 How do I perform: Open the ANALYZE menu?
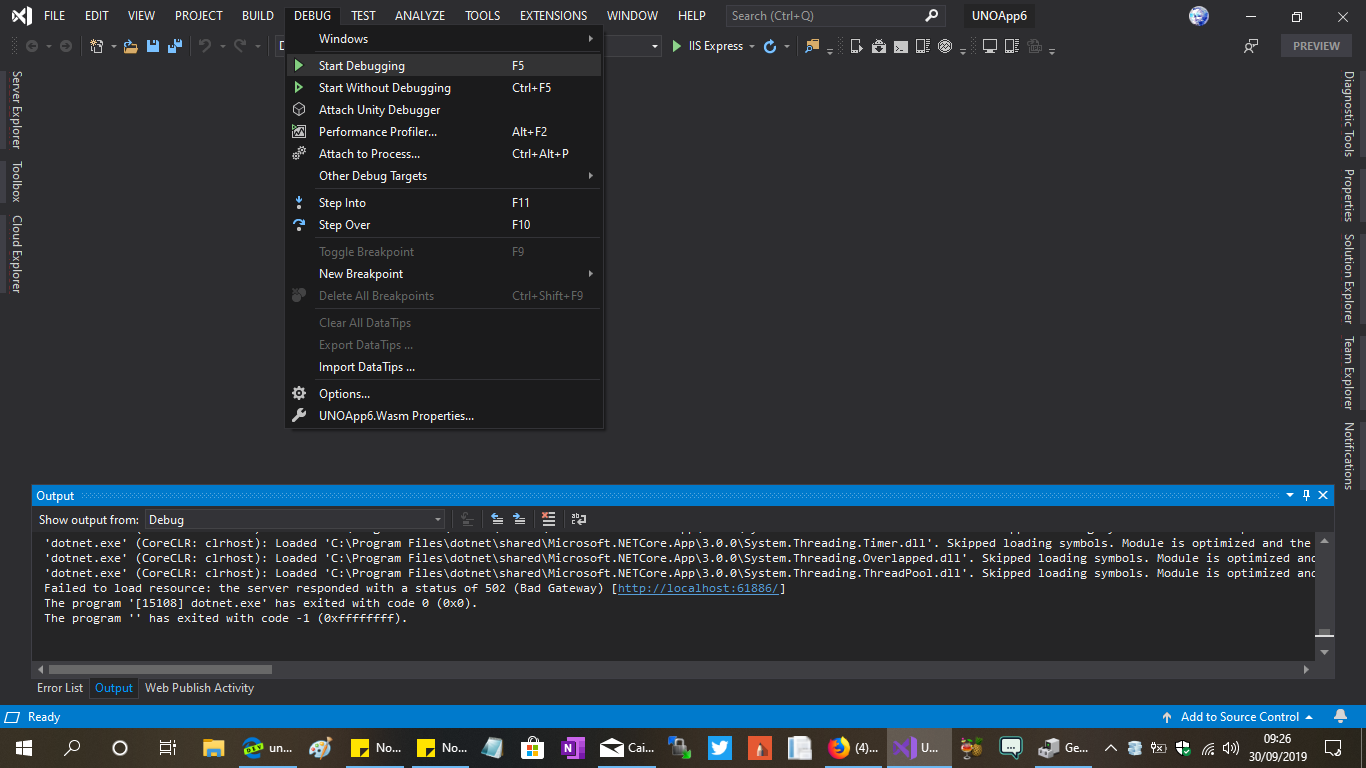[420, 16]
